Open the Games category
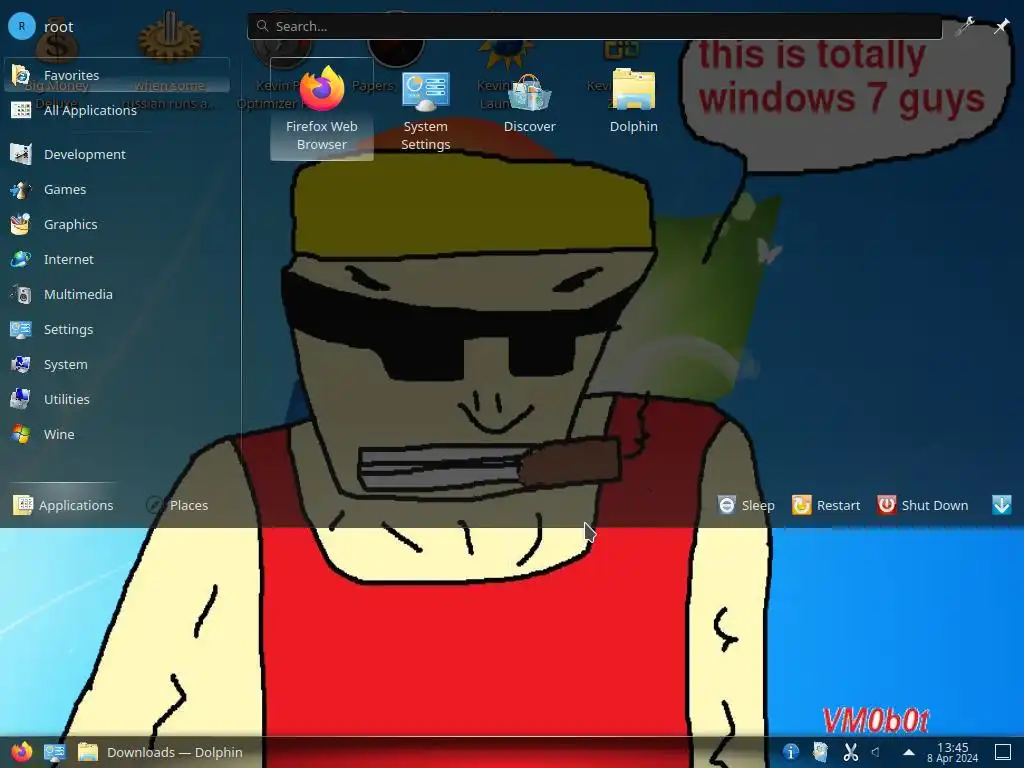Screen dimensions: 1024x768 pos(117,189)
